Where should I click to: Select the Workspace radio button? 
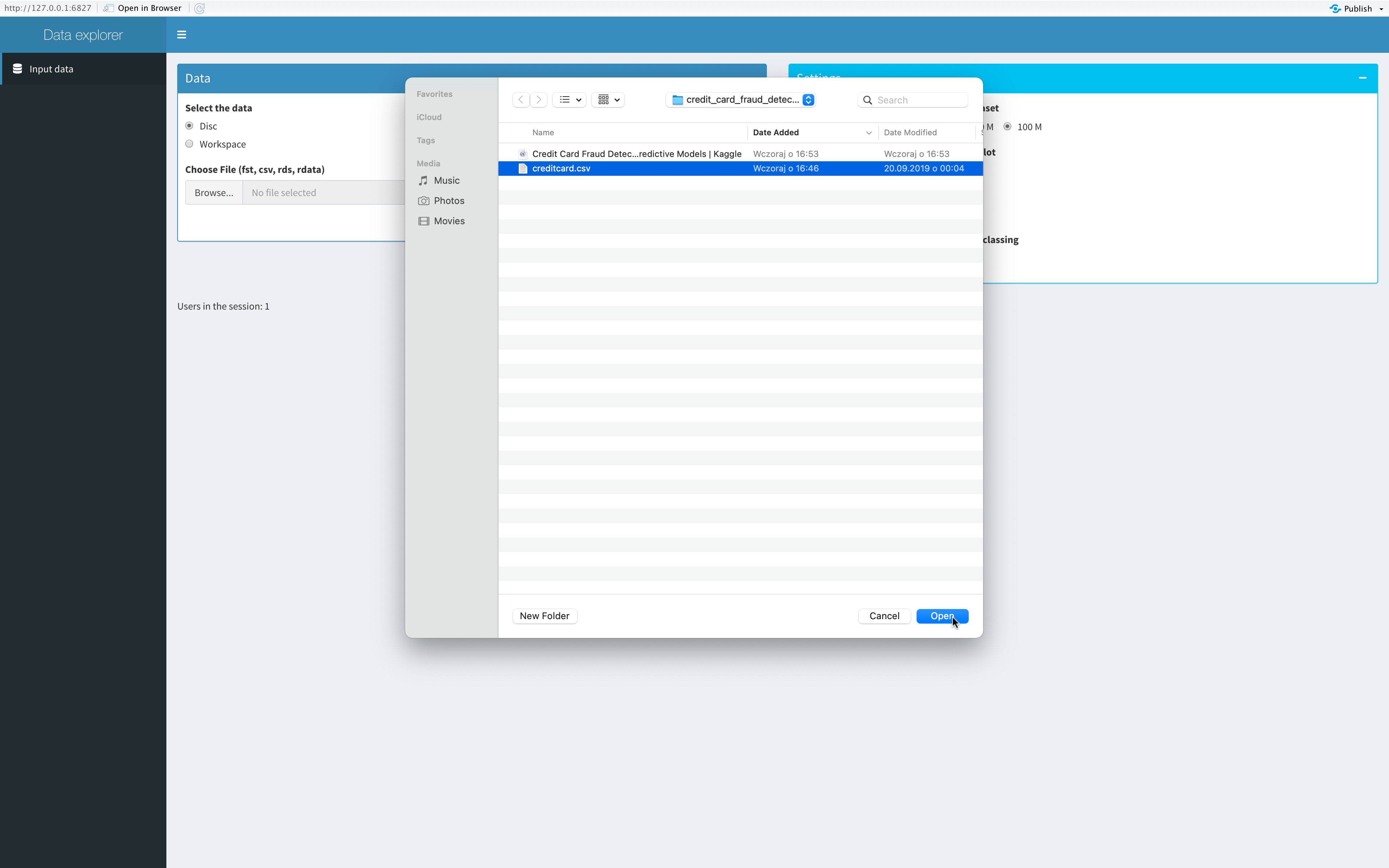click(190, 144)
